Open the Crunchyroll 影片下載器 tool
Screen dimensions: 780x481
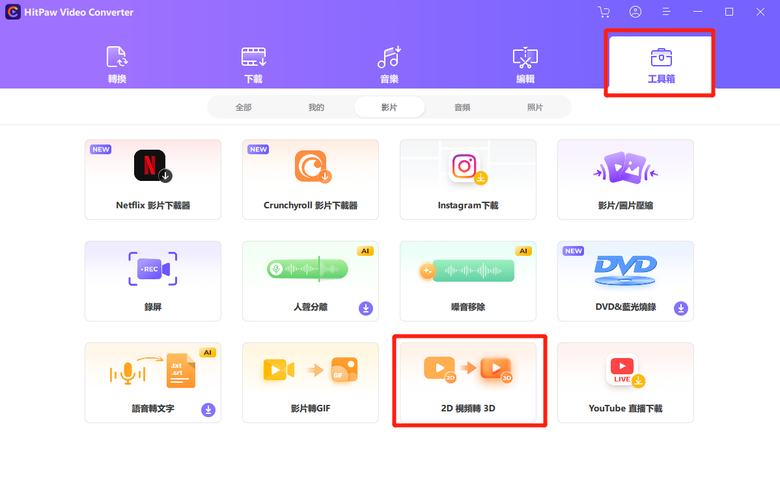point(310,179)
